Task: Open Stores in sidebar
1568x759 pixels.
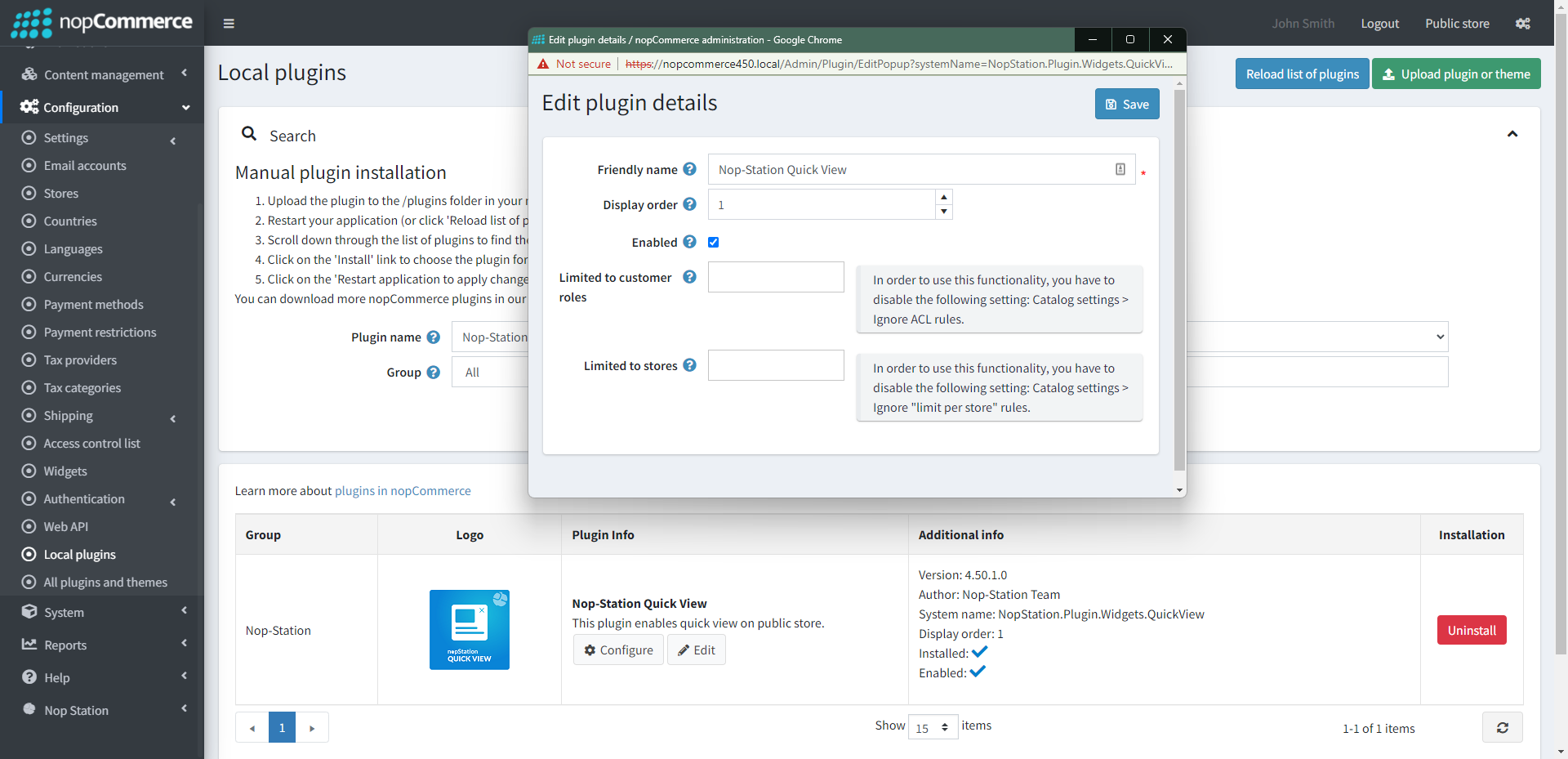Action: 61,194
